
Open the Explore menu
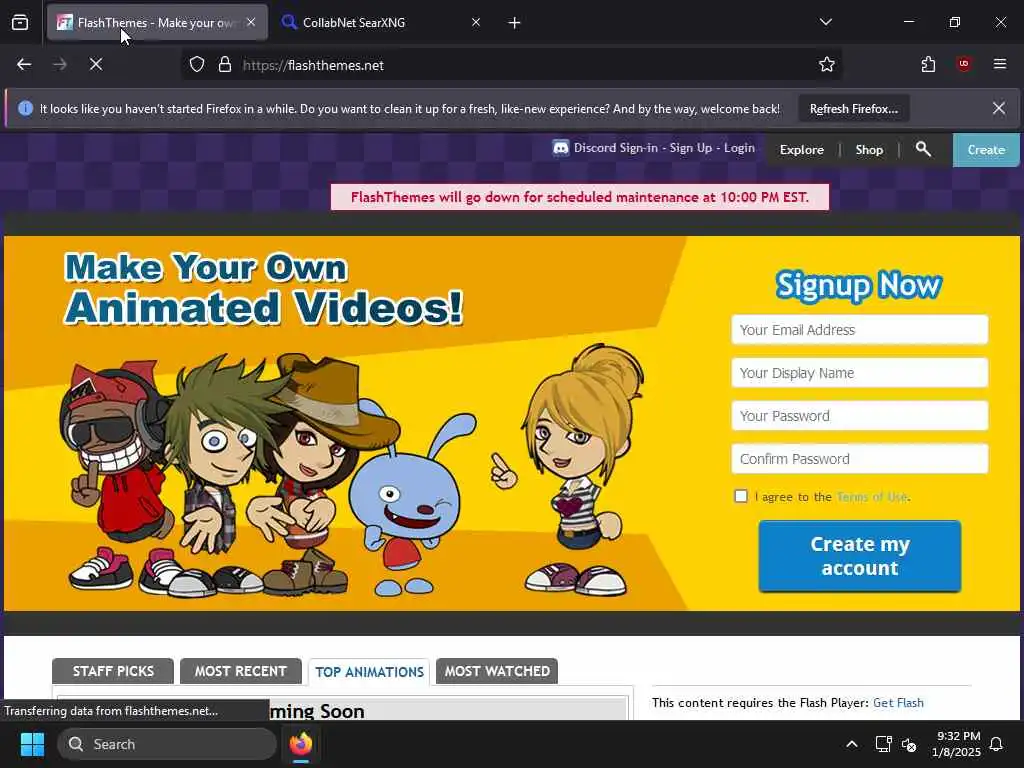click(x=801, y=150)
